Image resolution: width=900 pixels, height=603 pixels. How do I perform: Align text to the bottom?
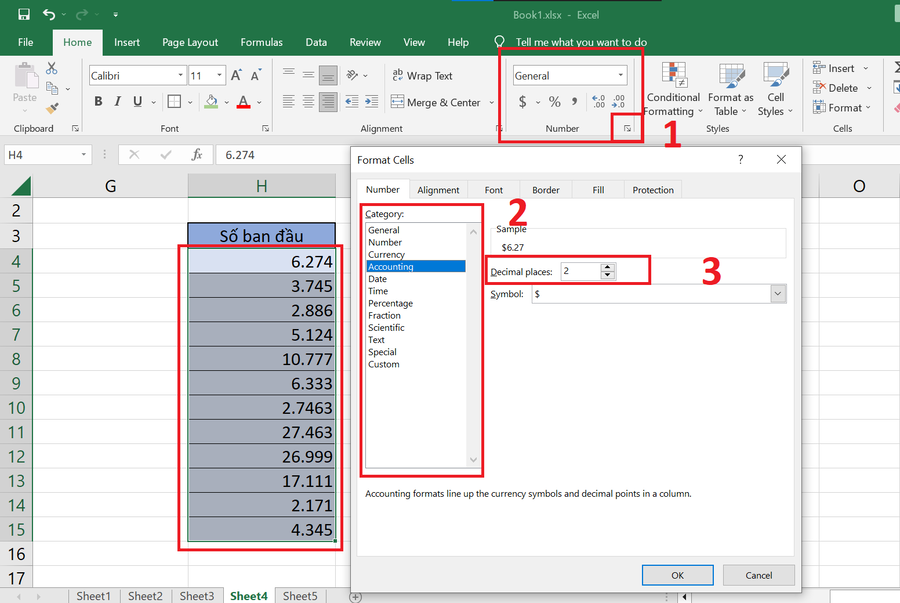point(328,75)
